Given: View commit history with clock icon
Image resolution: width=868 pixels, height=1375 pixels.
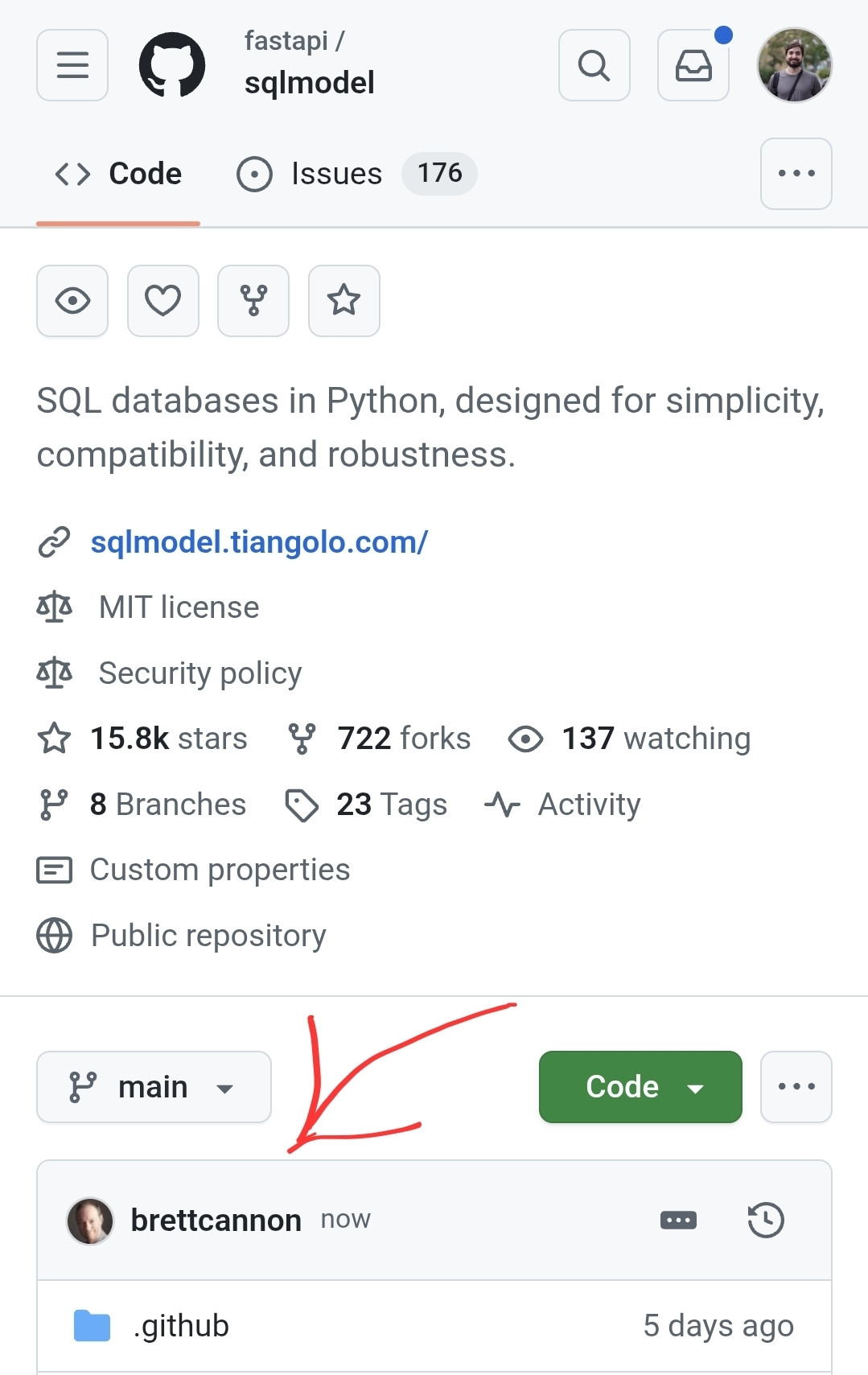Looking at the screenshot, I should coord(766,1221).
